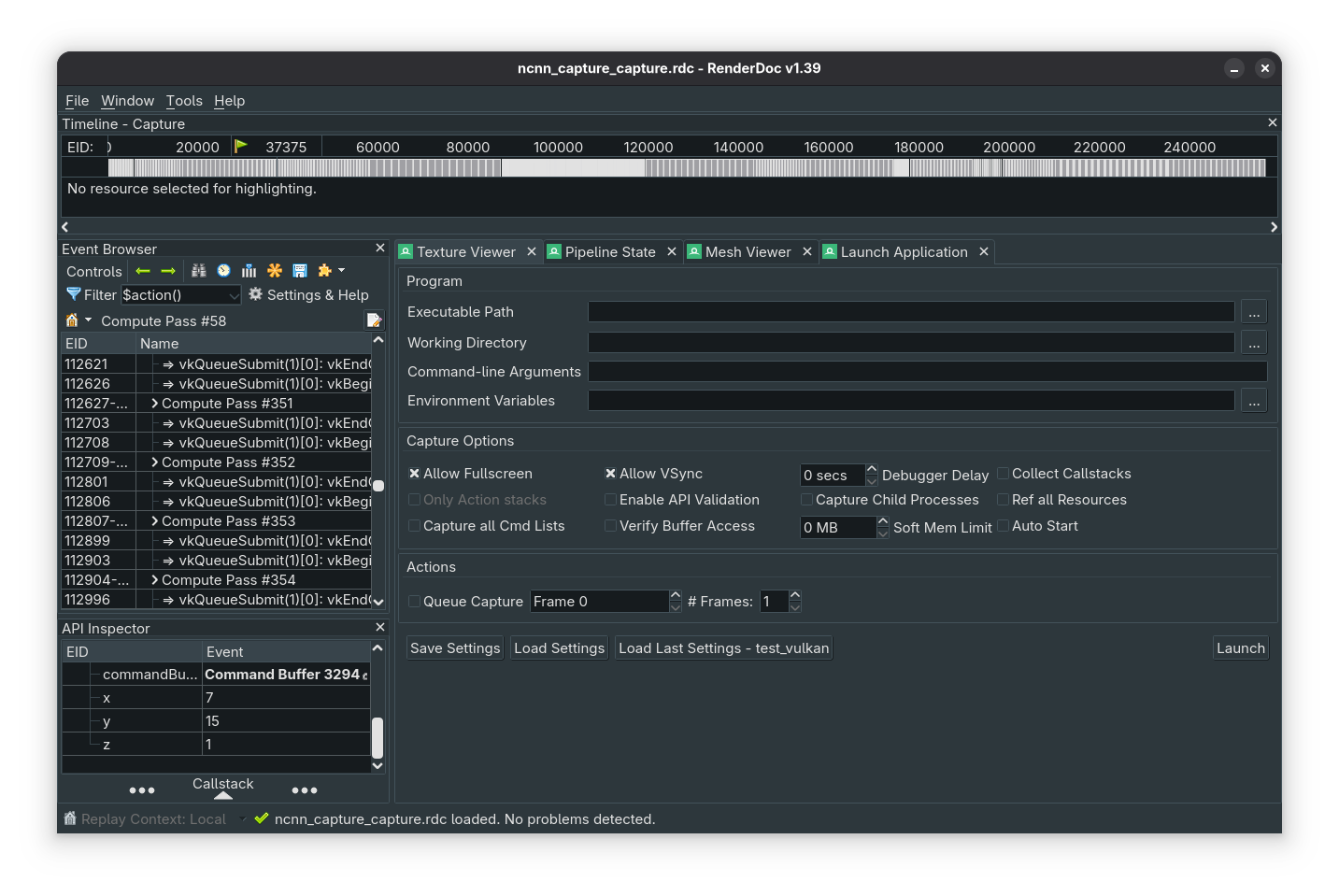Click the filter funnel icon
Viewport: 1339px width, 896px height.
[x=74, y=294]
